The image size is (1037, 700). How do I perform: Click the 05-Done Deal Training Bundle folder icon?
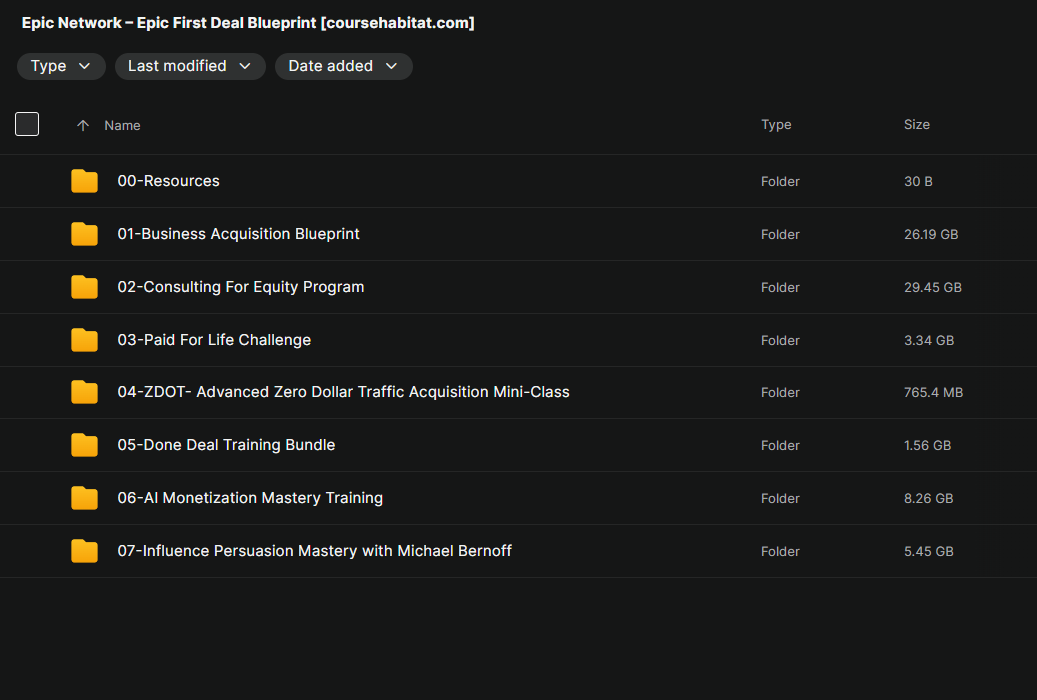tap(84, 445)
